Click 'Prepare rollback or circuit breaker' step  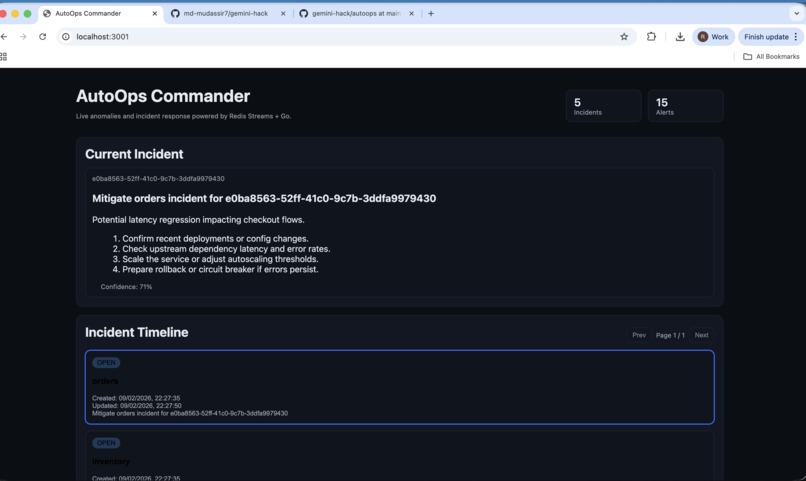(x=221, y=269)
